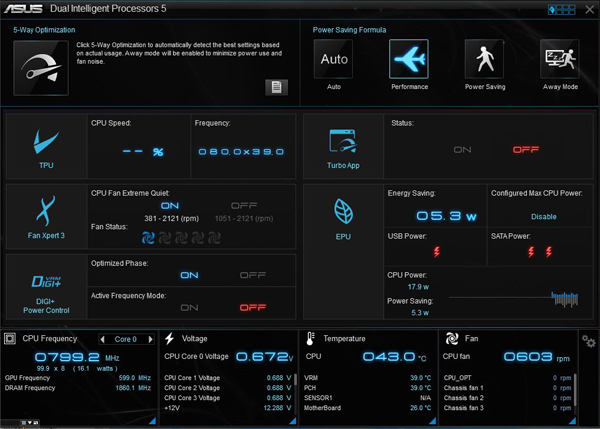The width and height of the screenshot is (600, 429).
Task: Switch to next core with right arrow
Action: 150,339
